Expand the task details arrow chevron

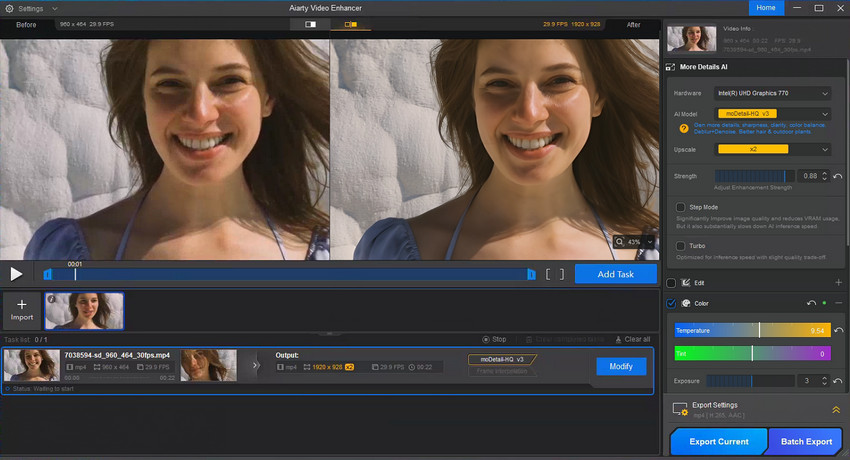click(x=255, y=365)
